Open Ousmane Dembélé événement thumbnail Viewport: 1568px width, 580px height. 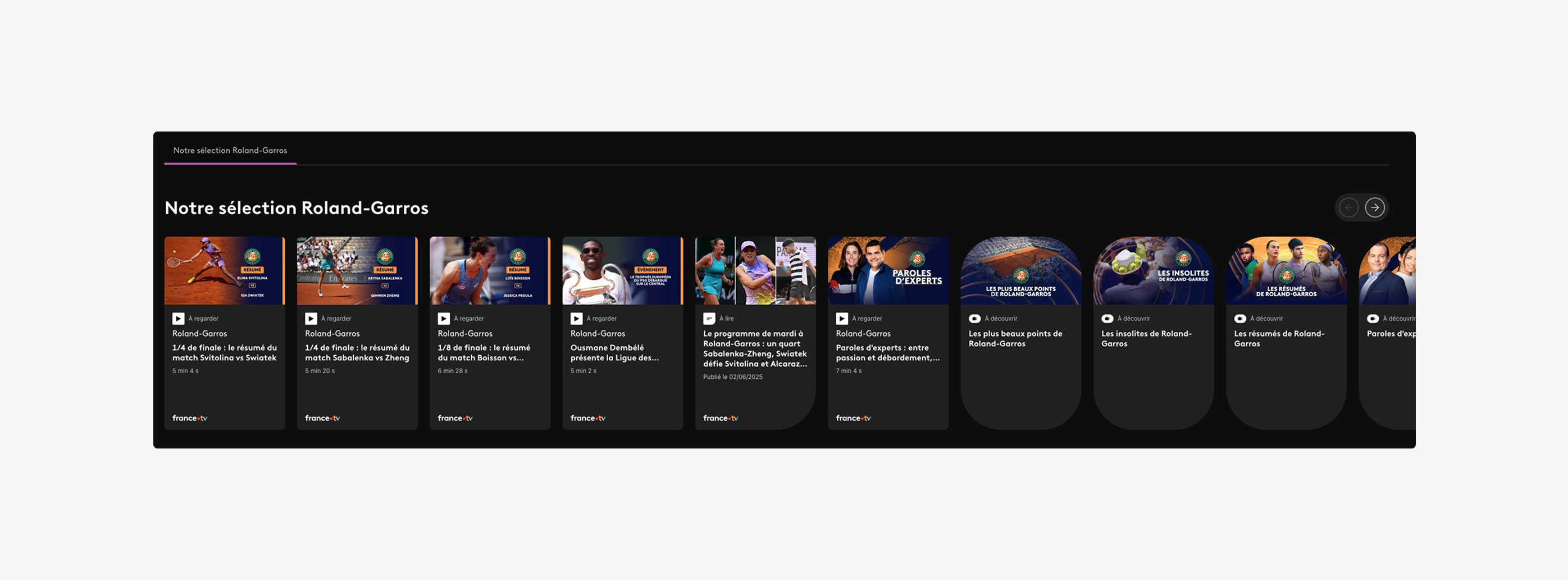tap(623, 270)
